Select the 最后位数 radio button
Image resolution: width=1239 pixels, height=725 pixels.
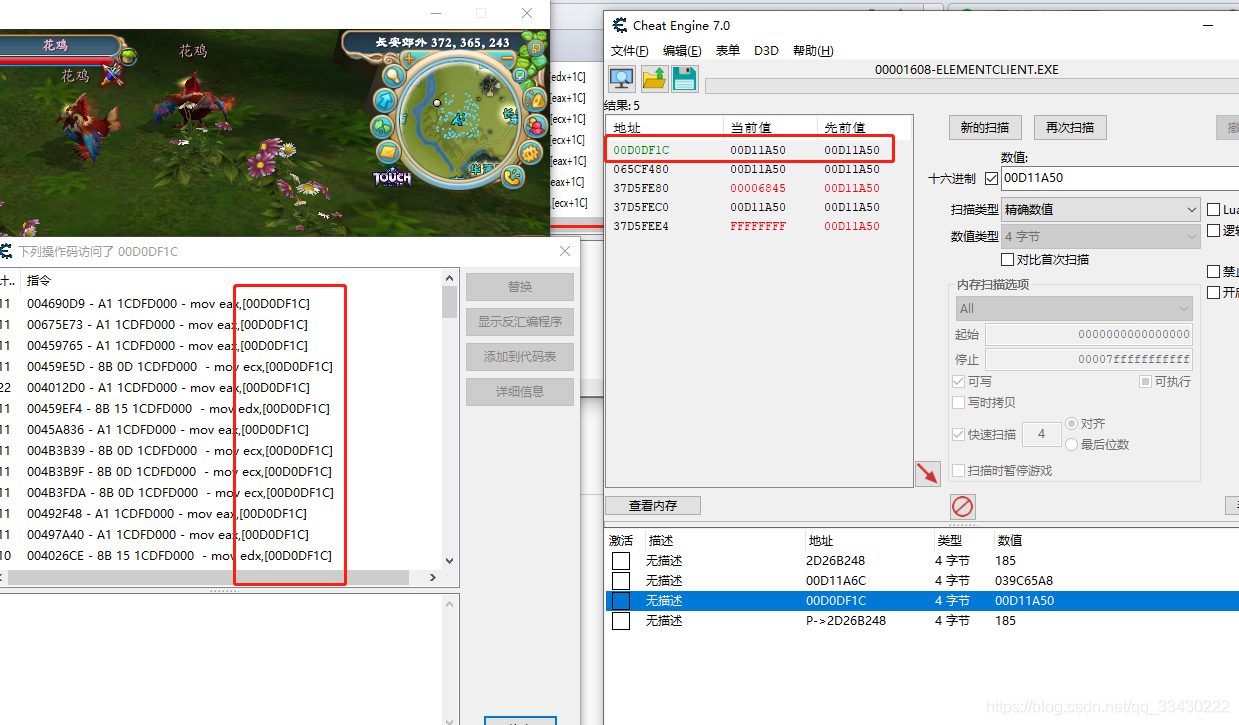(1072, 444)
